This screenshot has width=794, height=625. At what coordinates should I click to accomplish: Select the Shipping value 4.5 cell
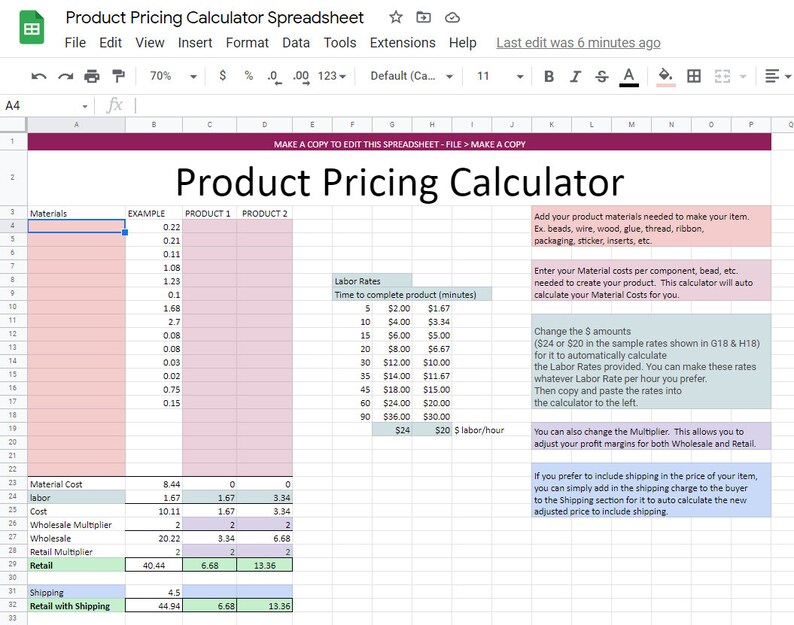154,592
